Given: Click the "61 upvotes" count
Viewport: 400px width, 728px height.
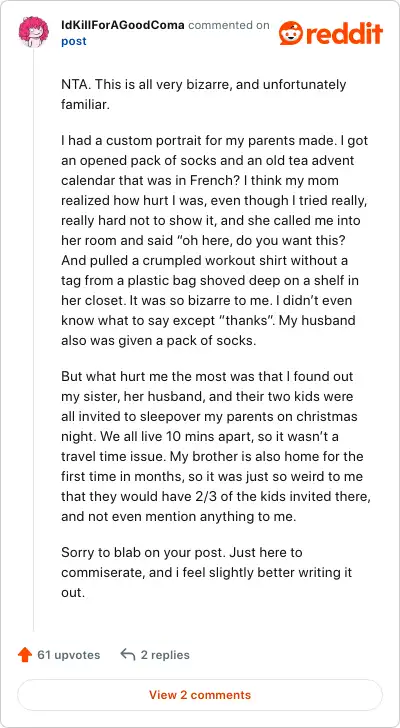Looking at the screenshot, I should pyautogui.click(x=69, y=655).
